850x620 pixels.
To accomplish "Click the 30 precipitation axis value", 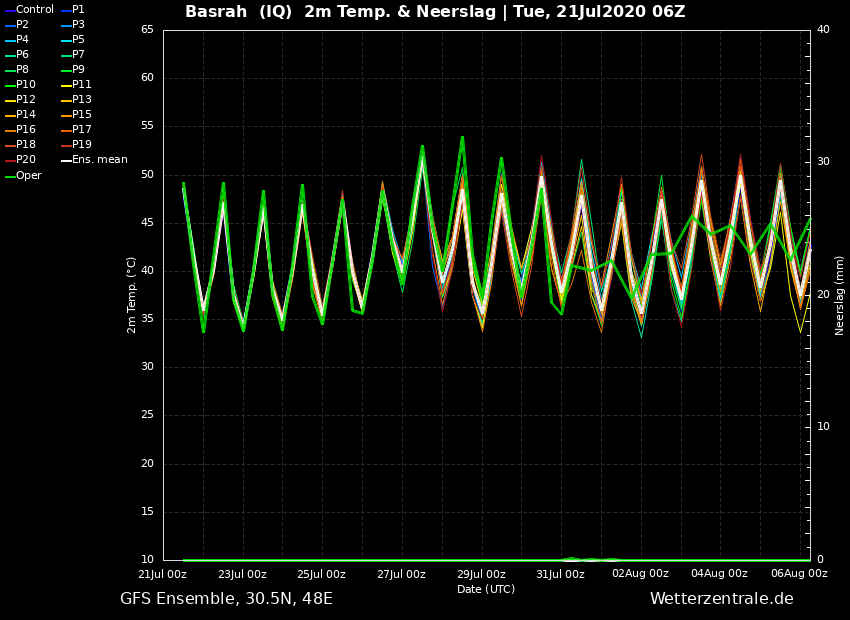I will [823, 162].
